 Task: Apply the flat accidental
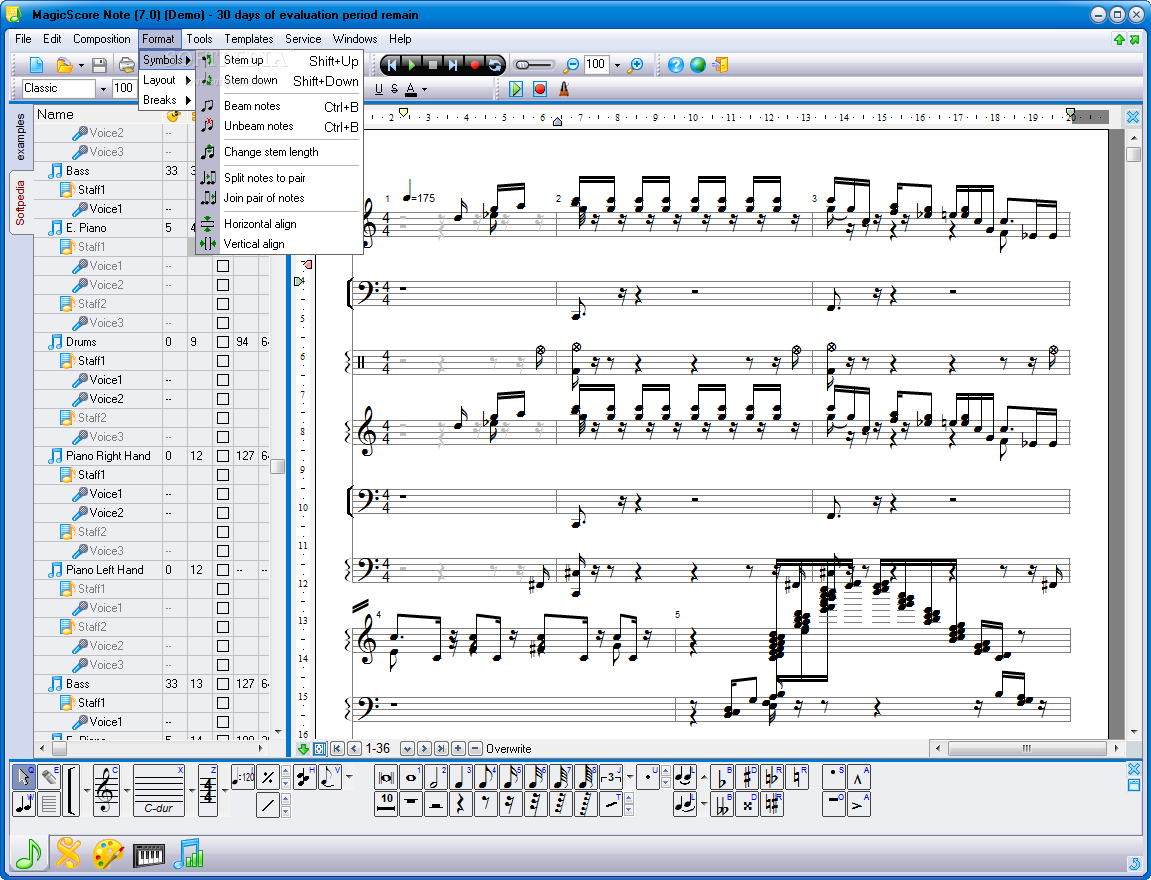(x=722, y=777)
